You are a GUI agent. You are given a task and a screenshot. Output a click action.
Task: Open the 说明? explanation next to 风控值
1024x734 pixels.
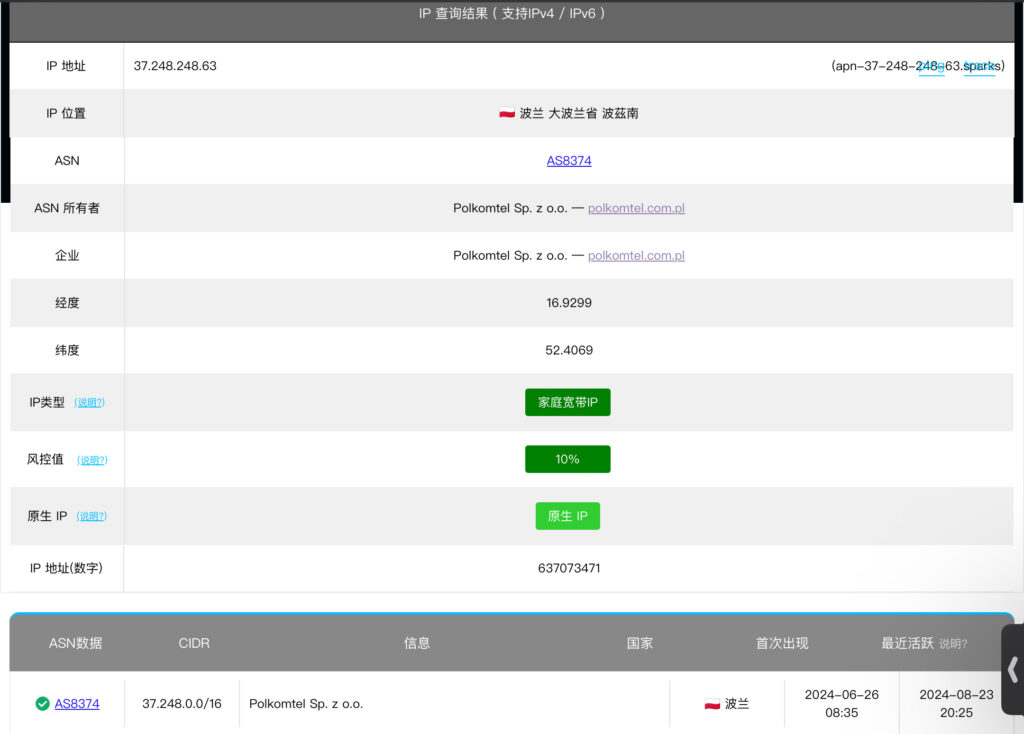pyautogui.click(x=92, y=460)
